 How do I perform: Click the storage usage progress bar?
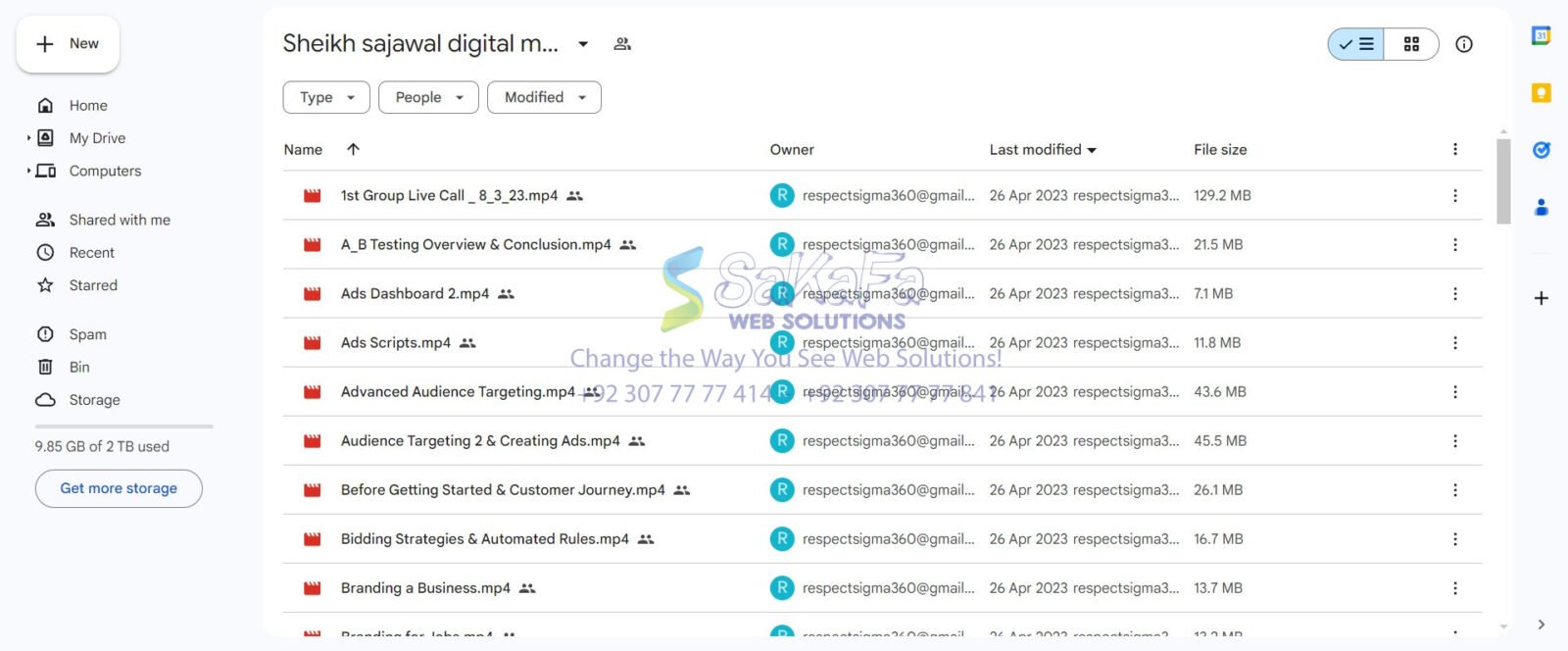pyautogui.click(x=123, y=426)
